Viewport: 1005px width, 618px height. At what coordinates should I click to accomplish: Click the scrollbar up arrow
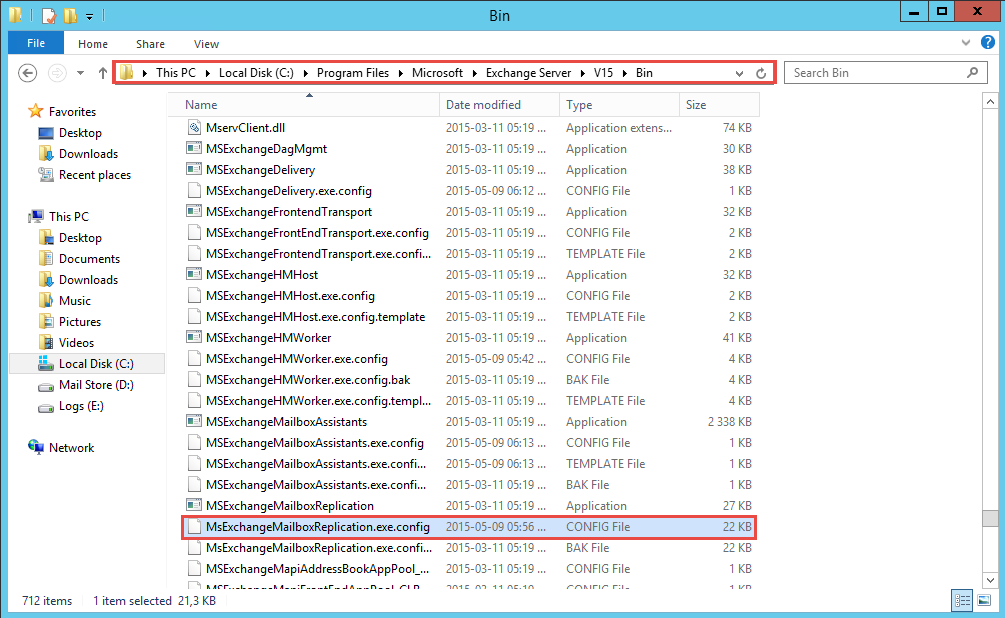tap(990, 101)
